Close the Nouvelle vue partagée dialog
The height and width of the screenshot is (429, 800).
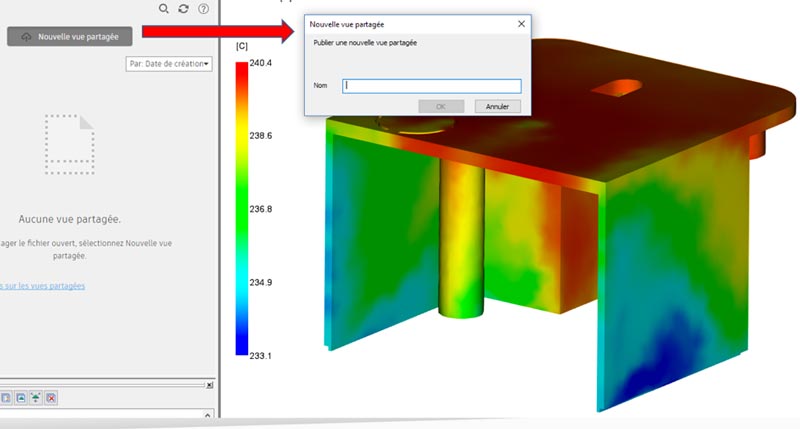pos(521,24)
